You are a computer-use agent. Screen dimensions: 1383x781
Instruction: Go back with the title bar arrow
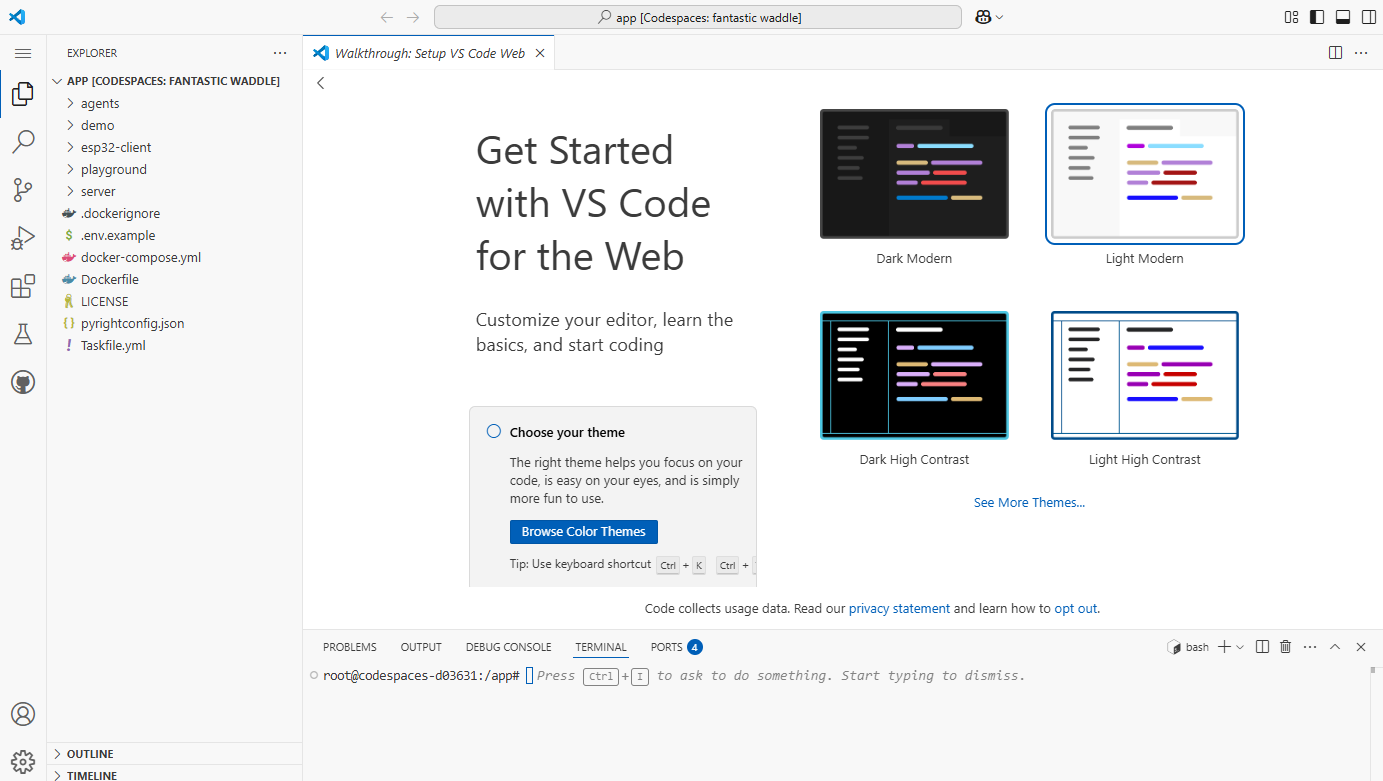coord(388,17)
